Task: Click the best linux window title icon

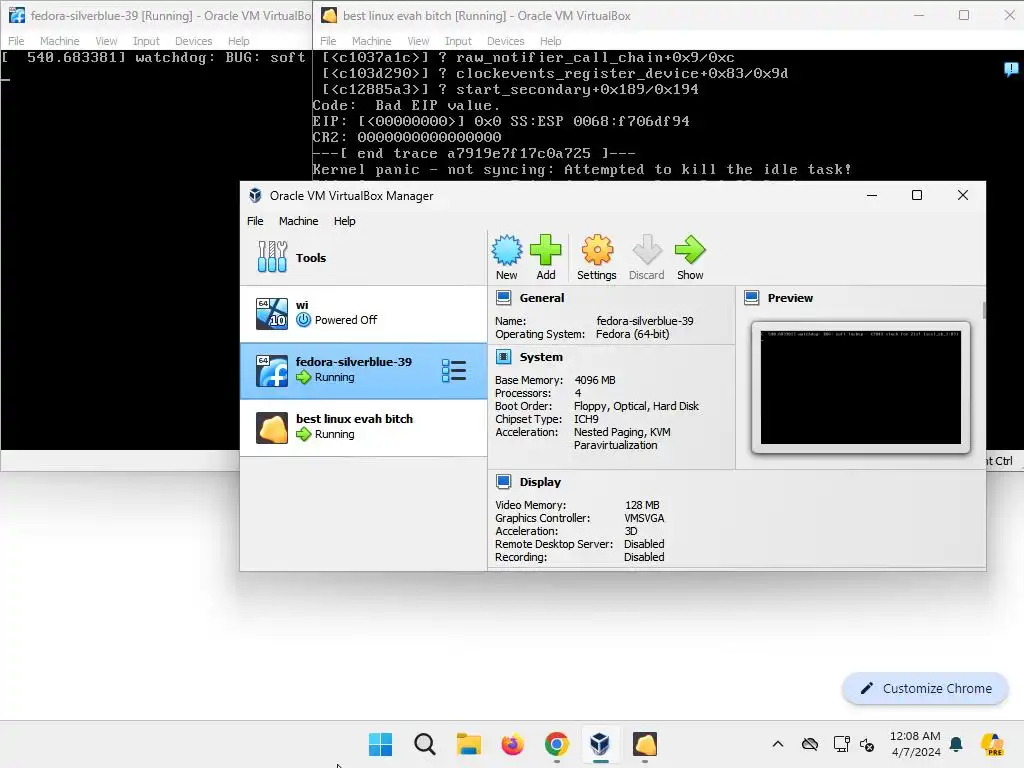Action: click(329, 15)
